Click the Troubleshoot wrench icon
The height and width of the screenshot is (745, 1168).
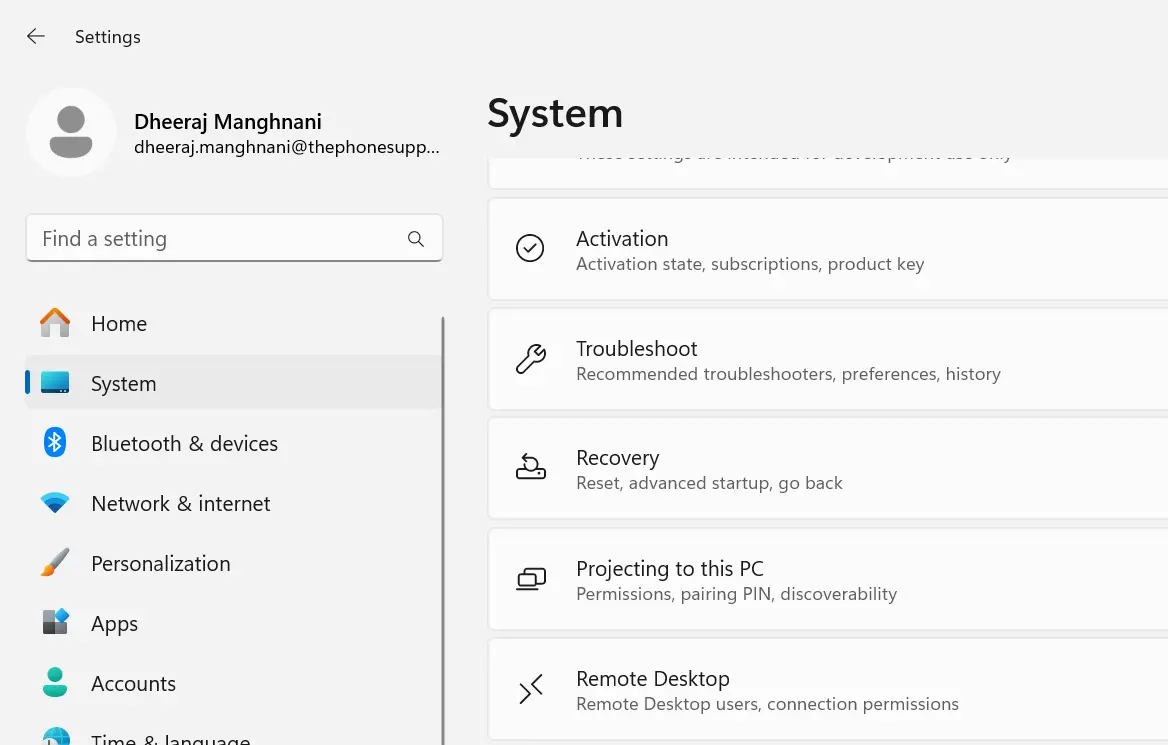click(530, 359)
